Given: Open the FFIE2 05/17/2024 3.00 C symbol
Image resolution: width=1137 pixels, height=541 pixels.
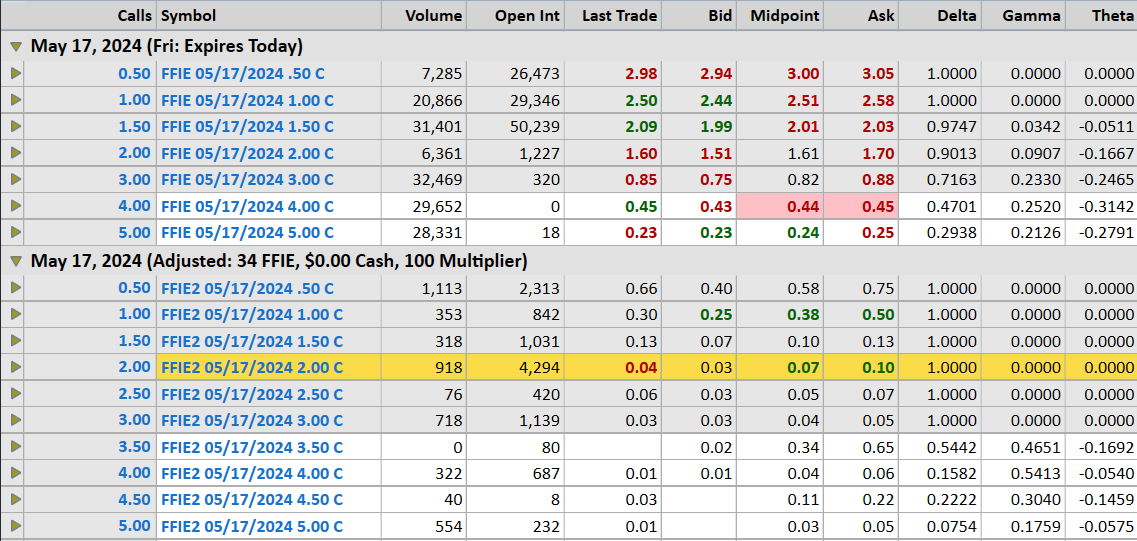Looking at the screenshot, I should tap(251, 421).
